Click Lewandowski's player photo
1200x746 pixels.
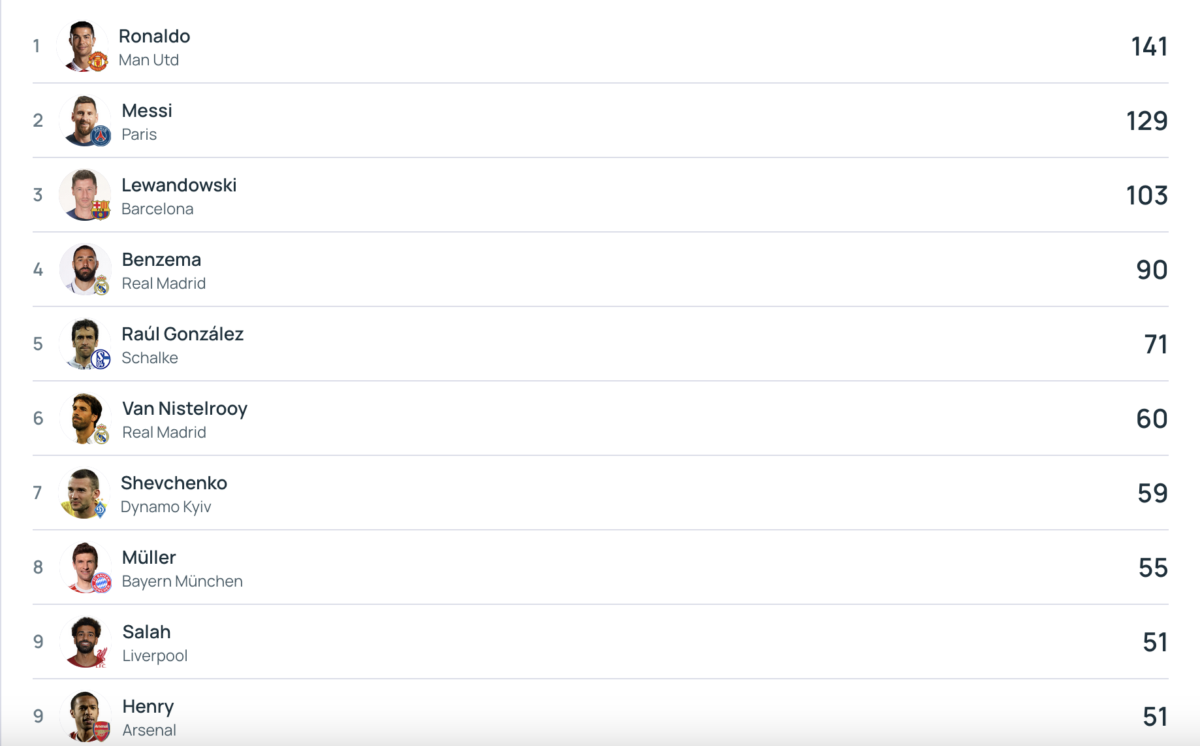85,195
